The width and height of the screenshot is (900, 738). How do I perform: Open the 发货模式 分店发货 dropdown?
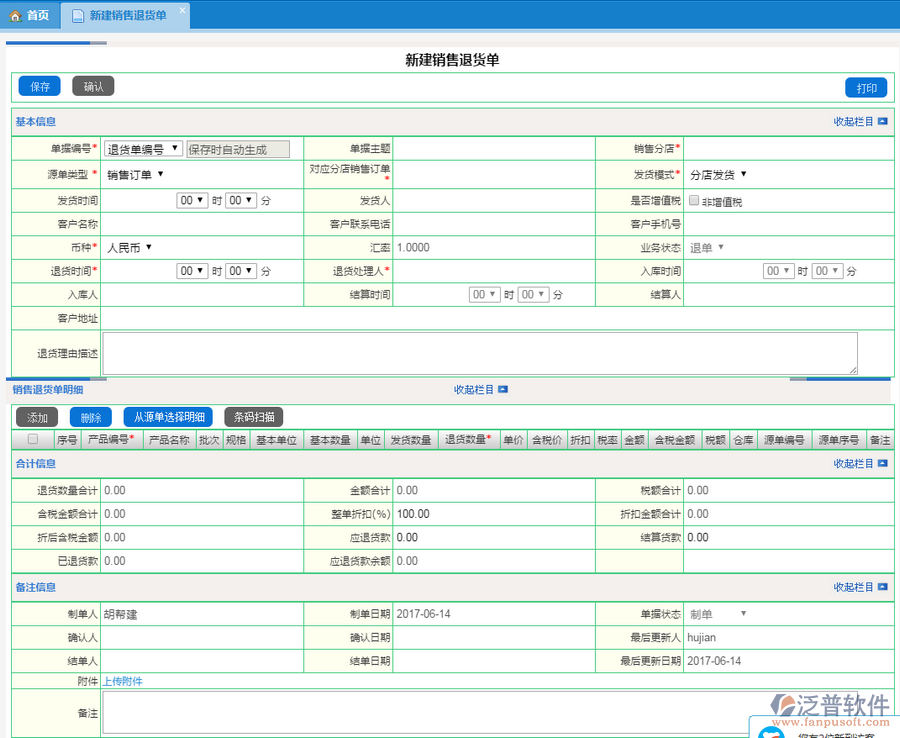tap(718, 175)
